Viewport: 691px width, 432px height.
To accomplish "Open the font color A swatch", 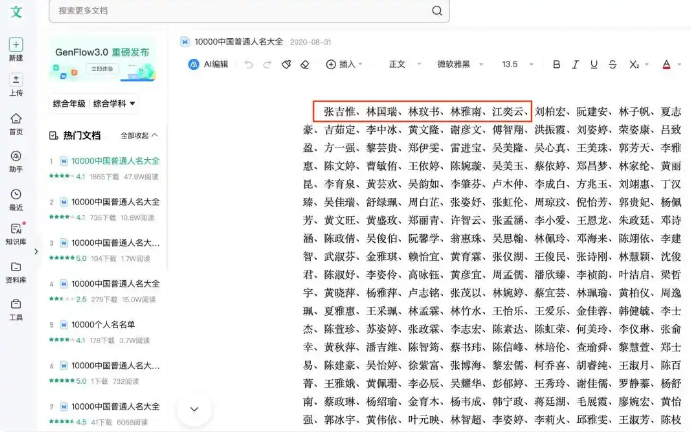I will 666,64.
